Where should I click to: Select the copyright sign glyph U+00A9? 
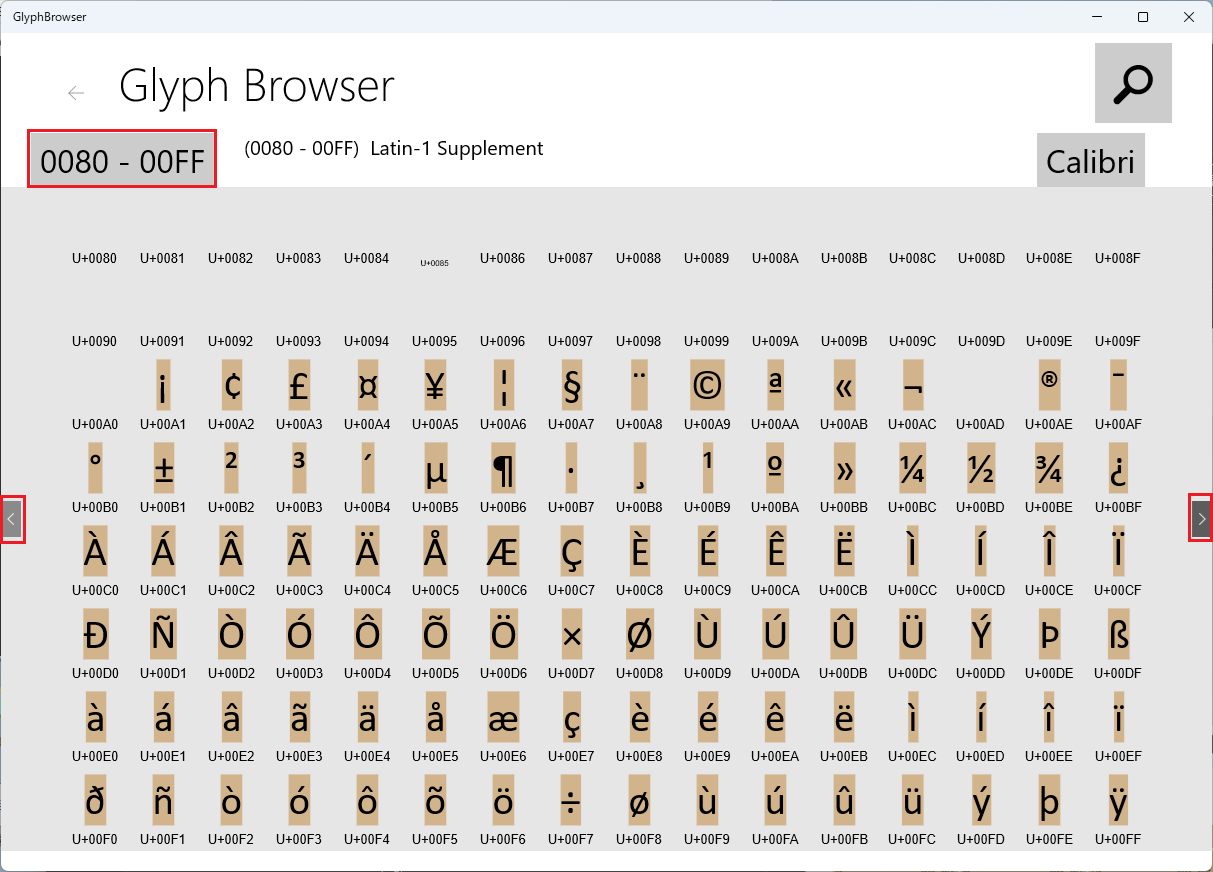click(707, 385)
